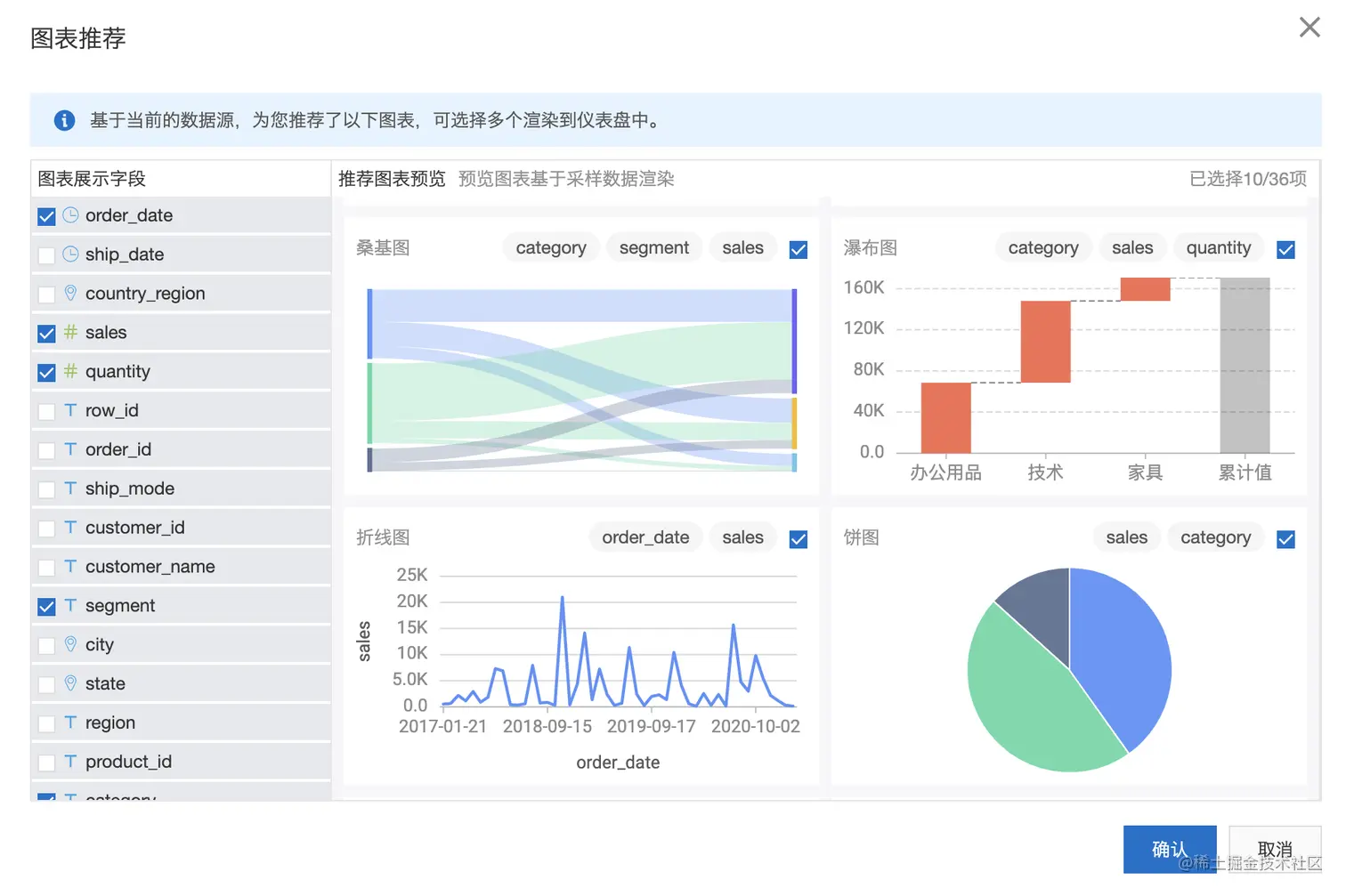
Task: Click the sales tag on pie chart
Action: pyautogui.click(x=1127, y=537)
